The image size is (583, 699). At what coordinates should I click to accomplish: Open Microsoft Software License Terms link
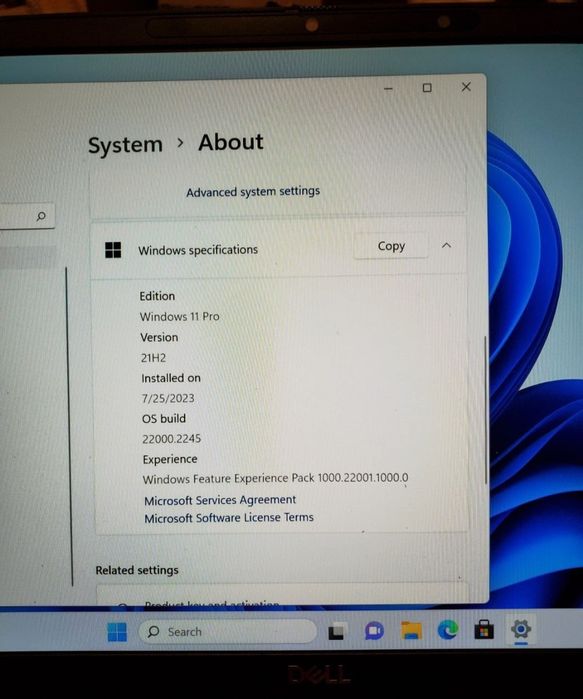coord(229,518)
